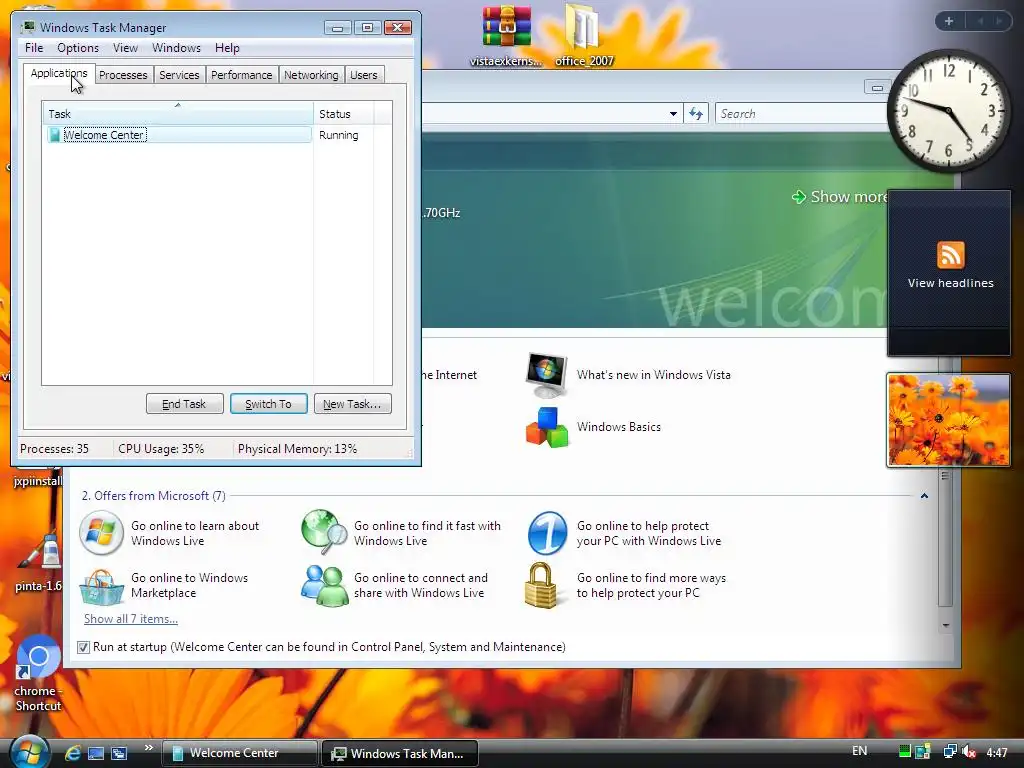1024x768 pixels.
Task: Select the Applications tab
Action: click(59, 73)
